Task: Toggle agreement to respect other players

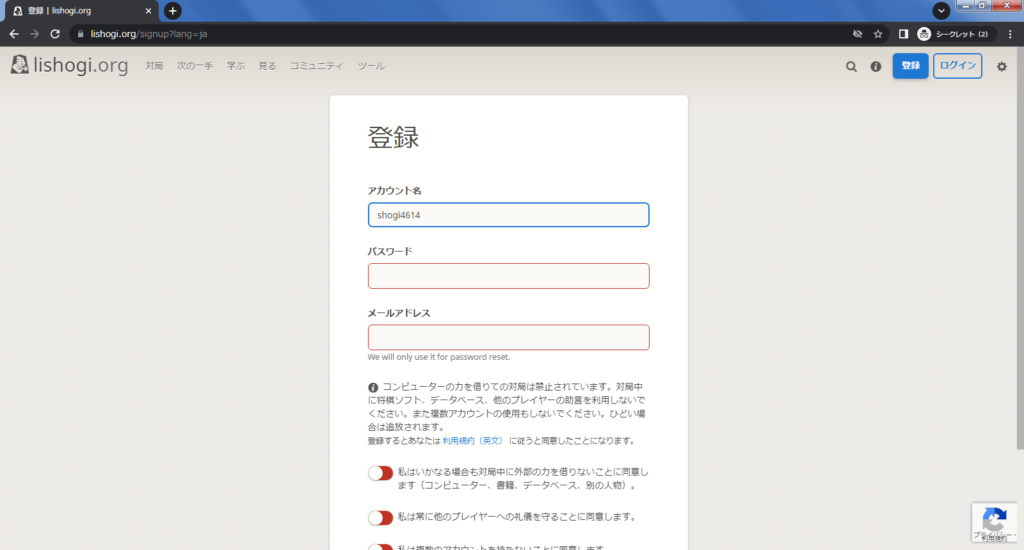Action: tap(380, 517)
